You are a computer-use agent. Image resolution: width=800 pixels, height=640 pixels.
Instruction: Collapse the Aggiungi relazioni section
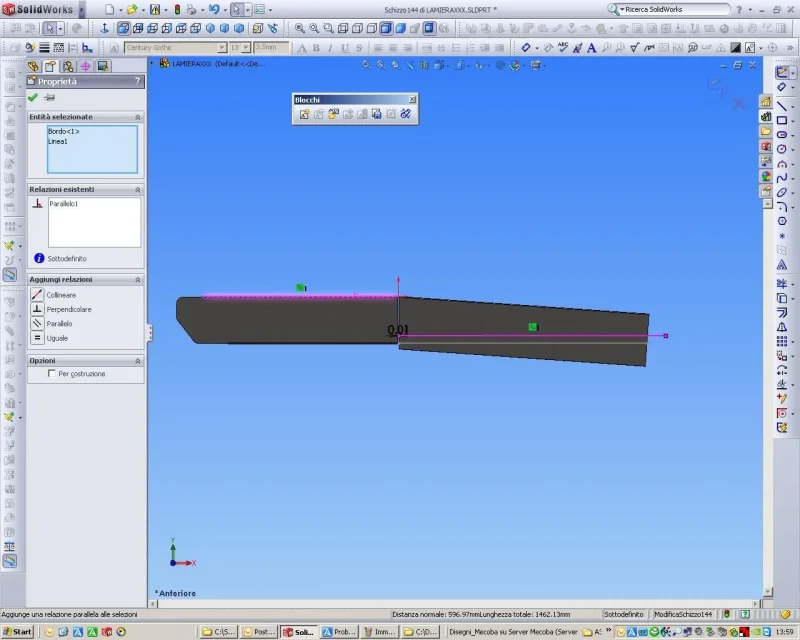click(138, 280)
